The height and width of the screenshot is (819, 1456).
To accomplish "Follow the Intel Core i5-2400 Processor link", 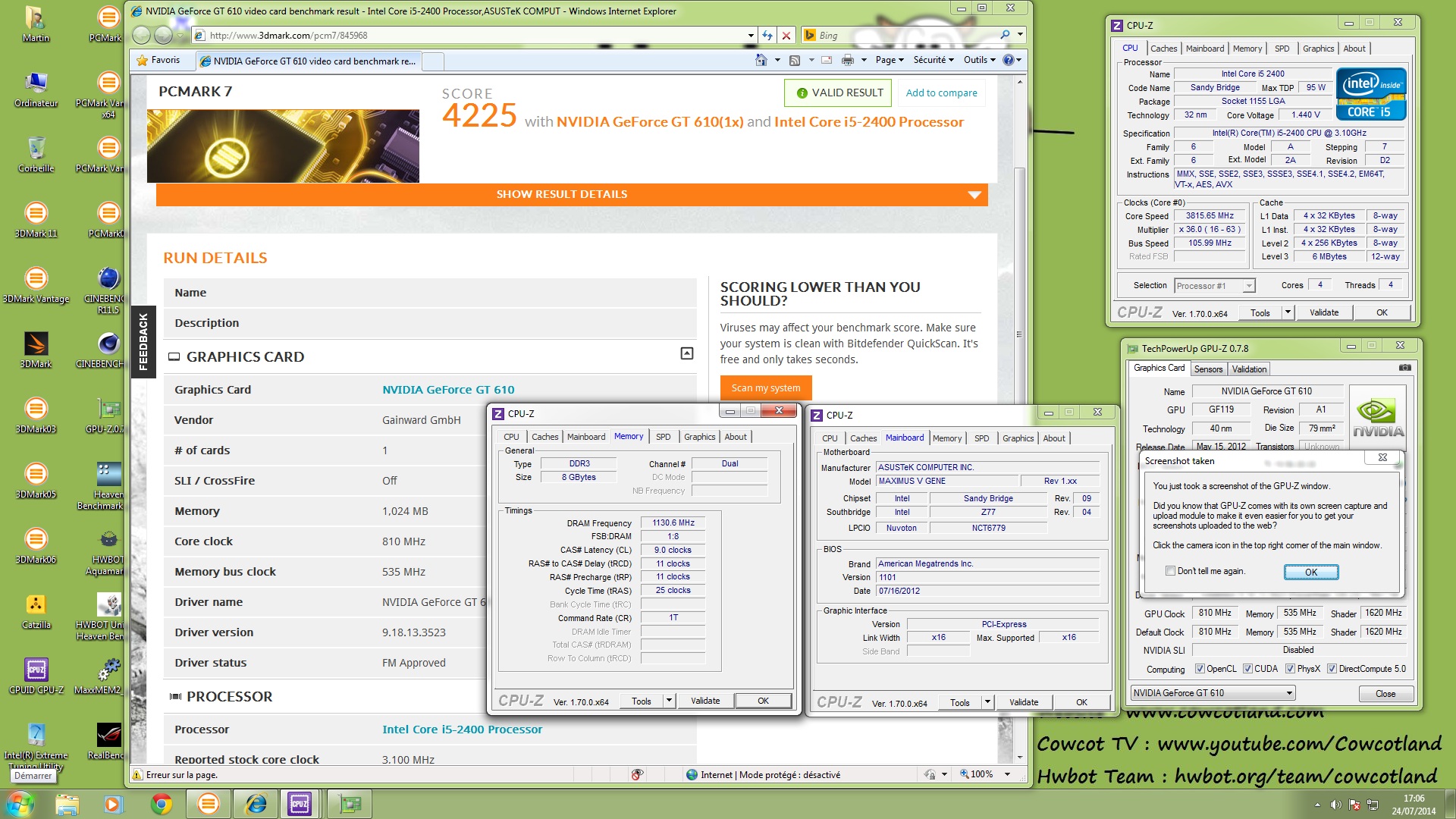I will pos(462,730).
